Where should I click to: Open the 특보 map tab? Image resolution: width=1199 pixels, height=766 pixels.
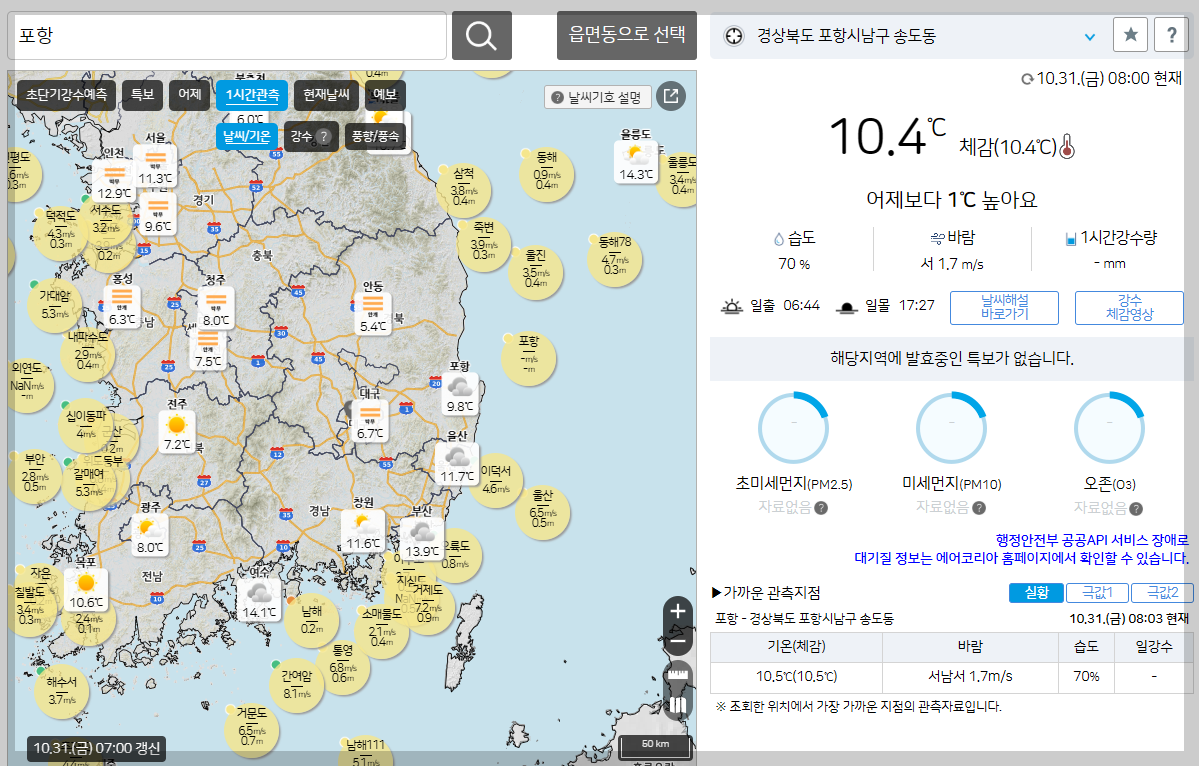tap(142, 95)
